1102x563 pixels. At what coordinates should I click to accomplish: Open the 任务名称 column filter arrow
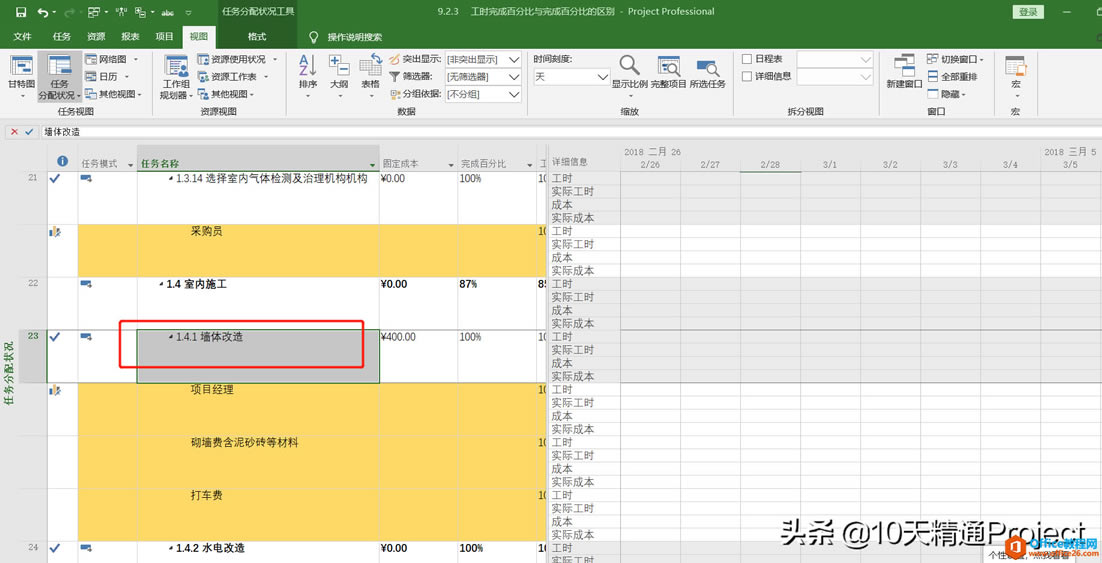[371, 164]
